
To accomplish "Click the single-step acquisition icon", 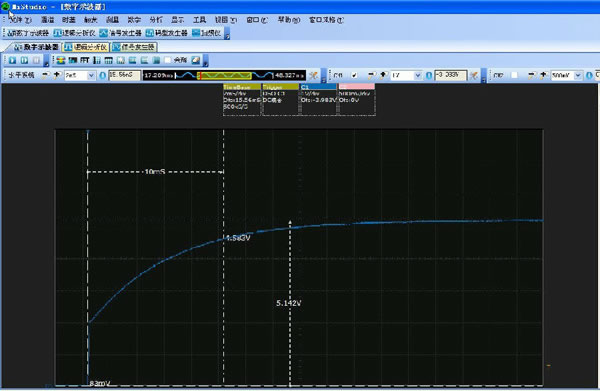I will [24, 60].
